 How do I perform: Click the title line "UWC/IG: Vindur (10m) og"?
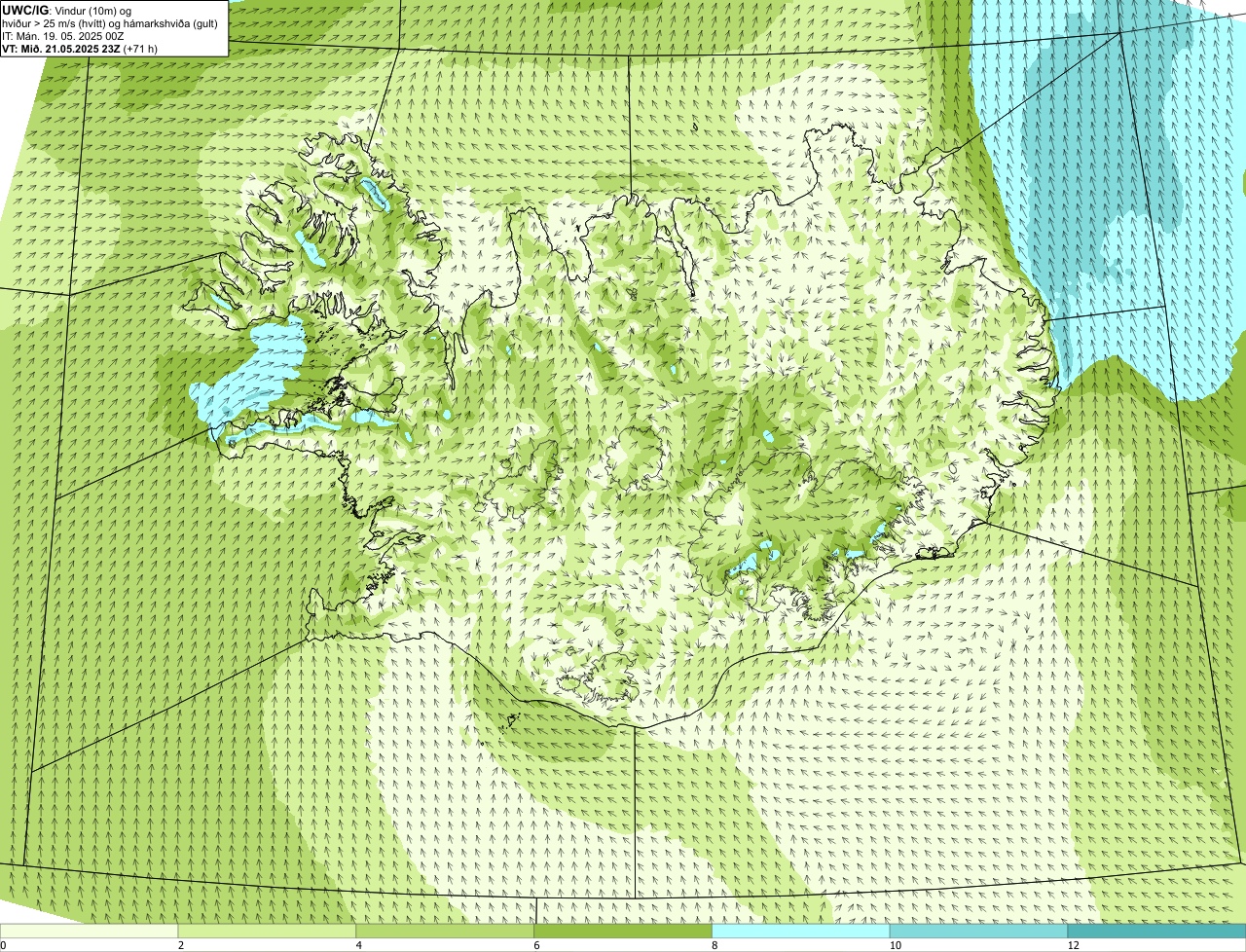(x=66, y=11)
